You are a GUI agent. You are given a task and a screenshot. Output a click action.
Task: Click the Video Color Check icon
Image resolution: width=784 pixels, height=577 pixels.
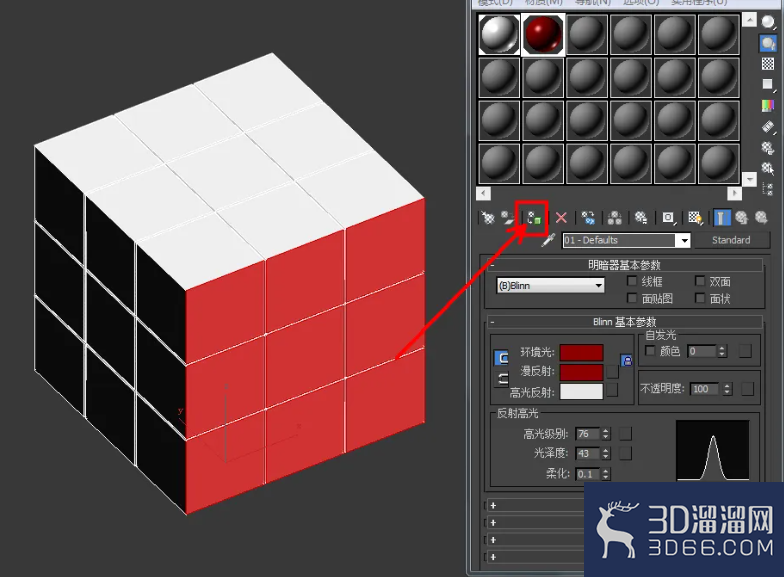pos(768,106)
